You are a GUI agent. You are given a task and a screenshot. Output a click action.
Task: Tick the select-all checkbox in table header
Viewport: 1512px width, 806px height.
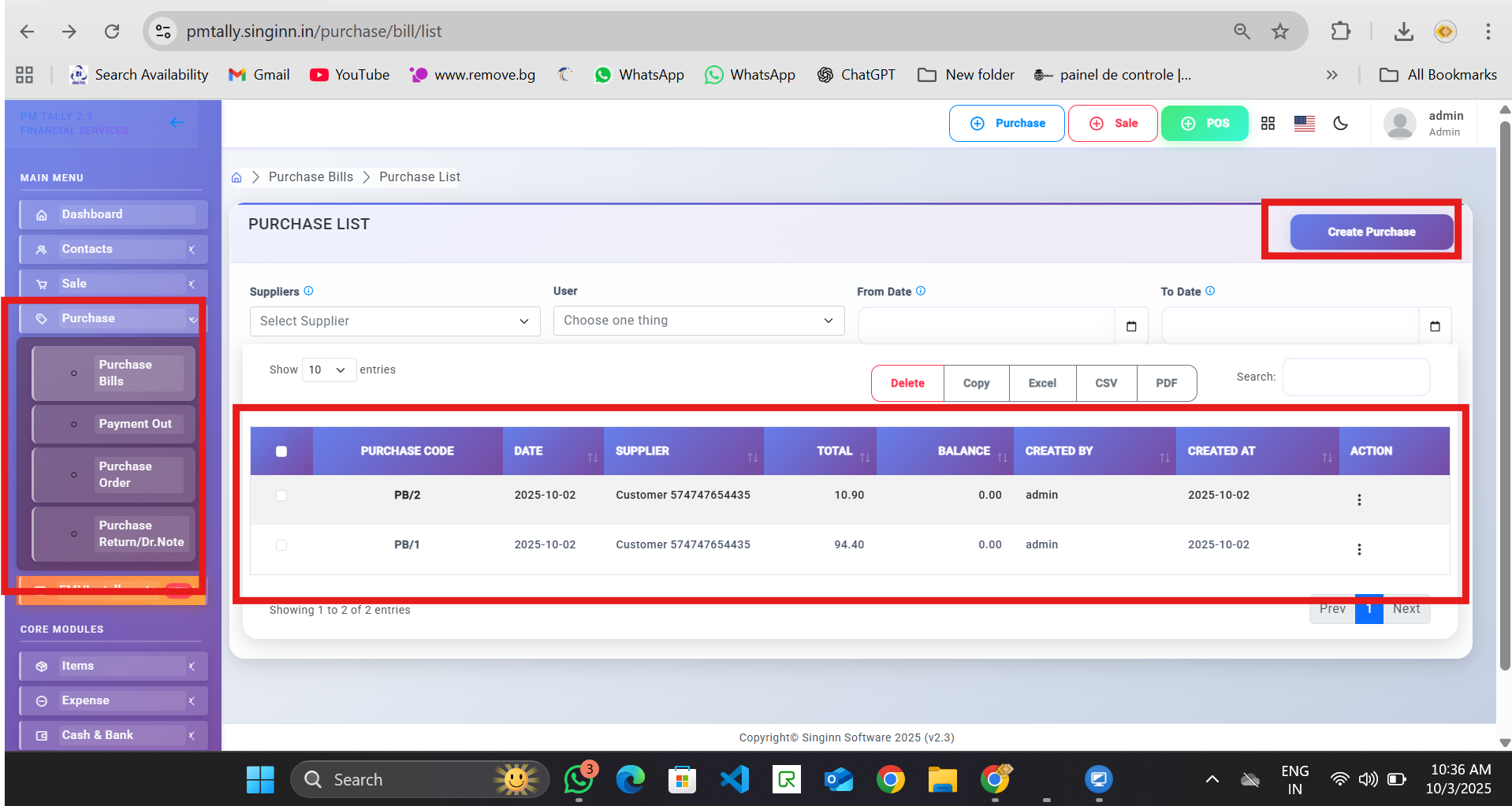click(281, 451)
